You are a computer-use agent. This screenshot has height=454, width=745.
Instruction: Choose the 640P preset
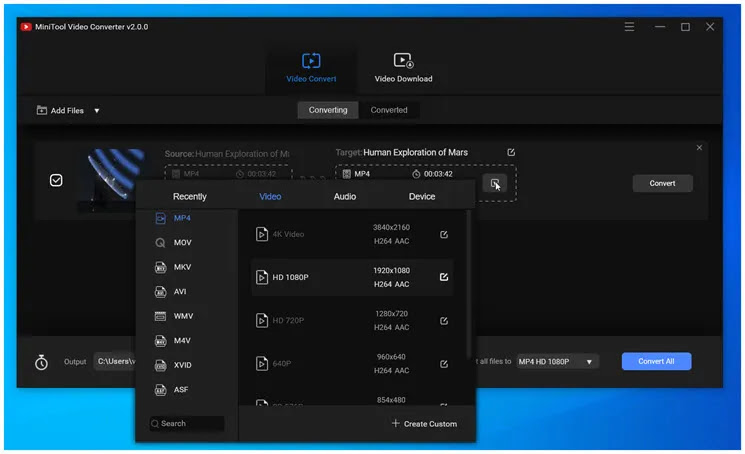pyautogui.click(x=352, y=364)
